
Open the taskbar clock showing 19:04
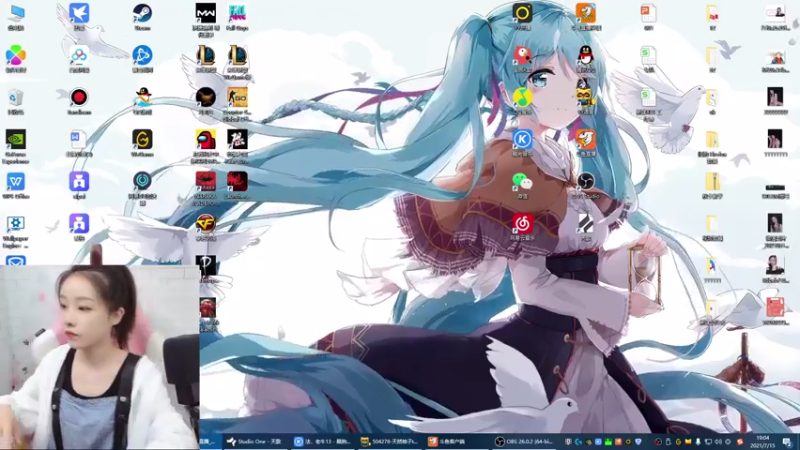tap(762, 441)
